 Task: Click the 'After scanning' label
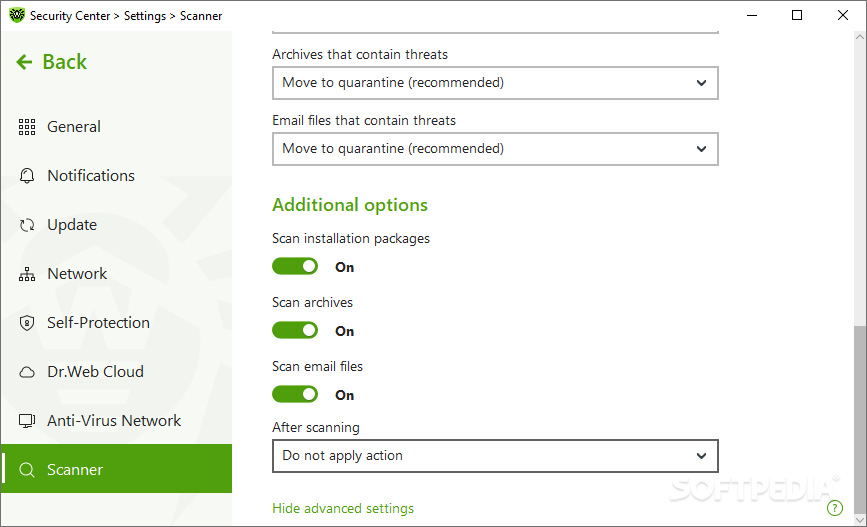(316, 427)
